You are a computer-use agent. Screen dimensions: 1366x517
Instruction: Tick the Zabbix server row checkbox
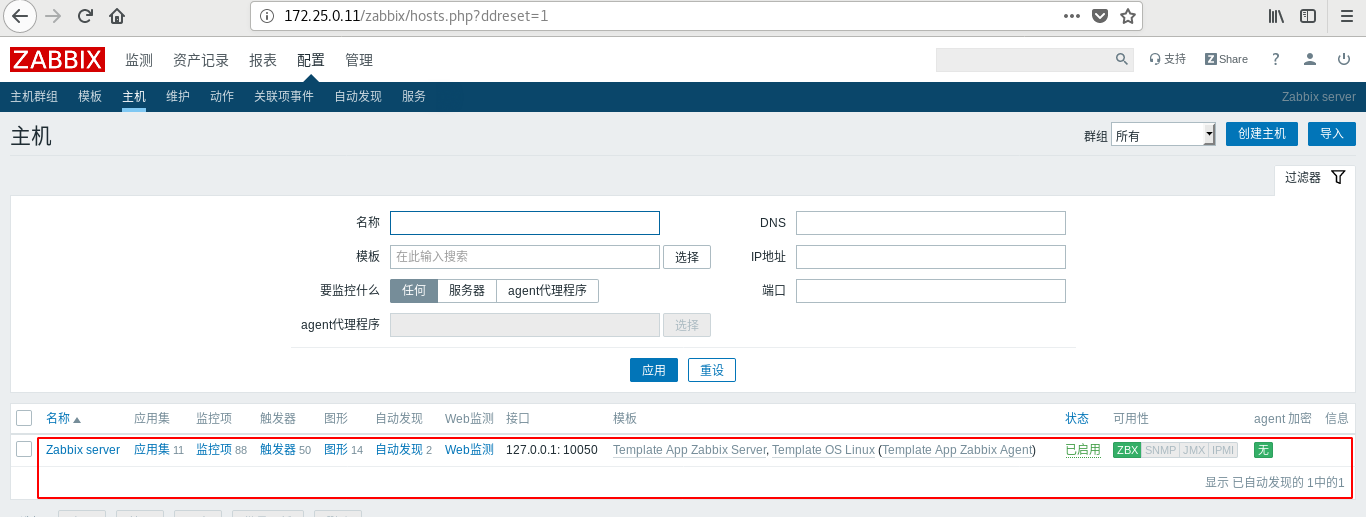click(24, 449)
